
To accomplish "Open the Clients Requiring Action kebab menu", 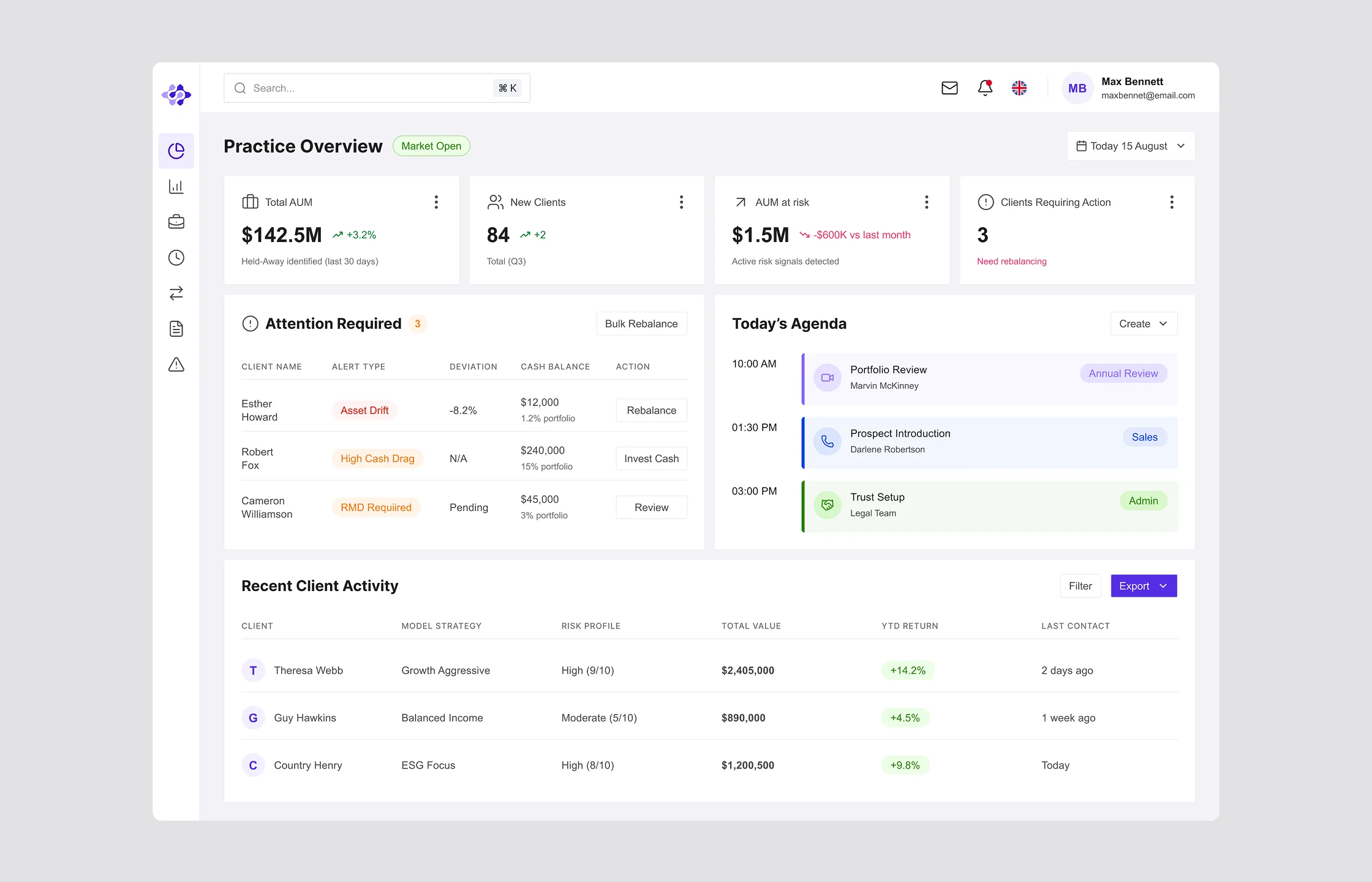I will (1172, 202).
